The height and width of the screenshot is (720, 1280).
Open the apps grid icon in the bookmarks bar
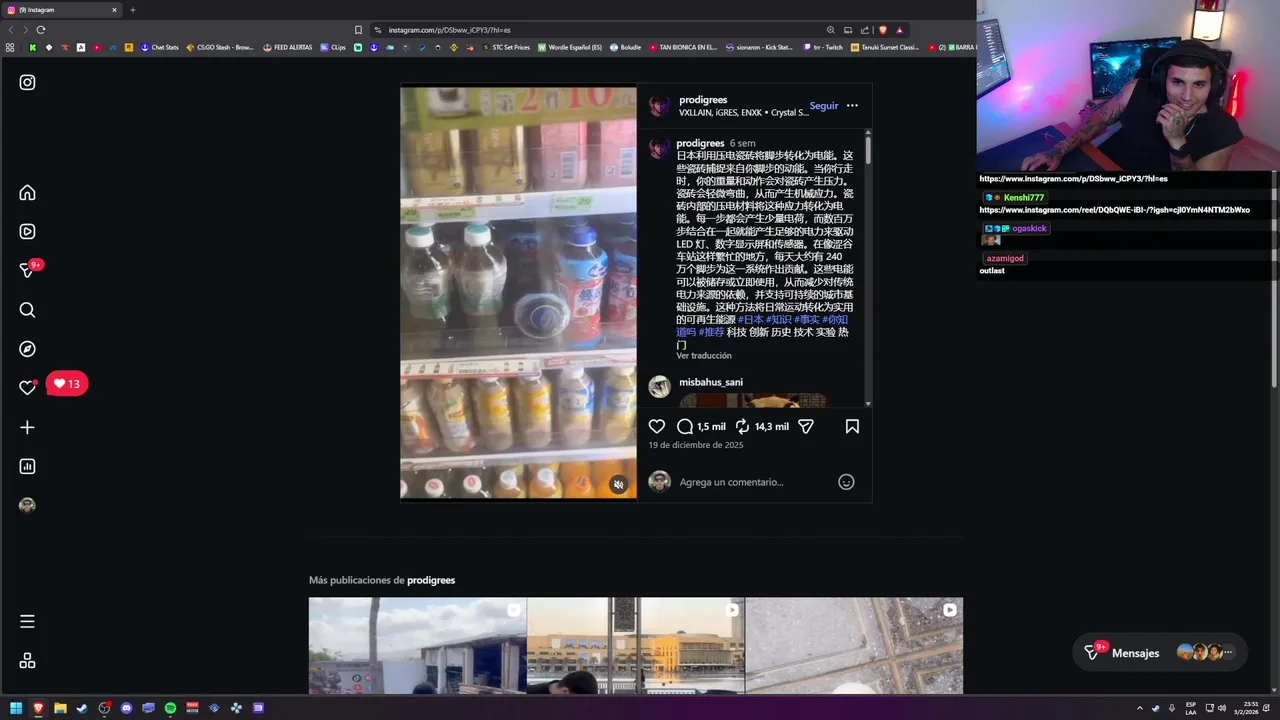pyautogui.click(x=10, y=47)
